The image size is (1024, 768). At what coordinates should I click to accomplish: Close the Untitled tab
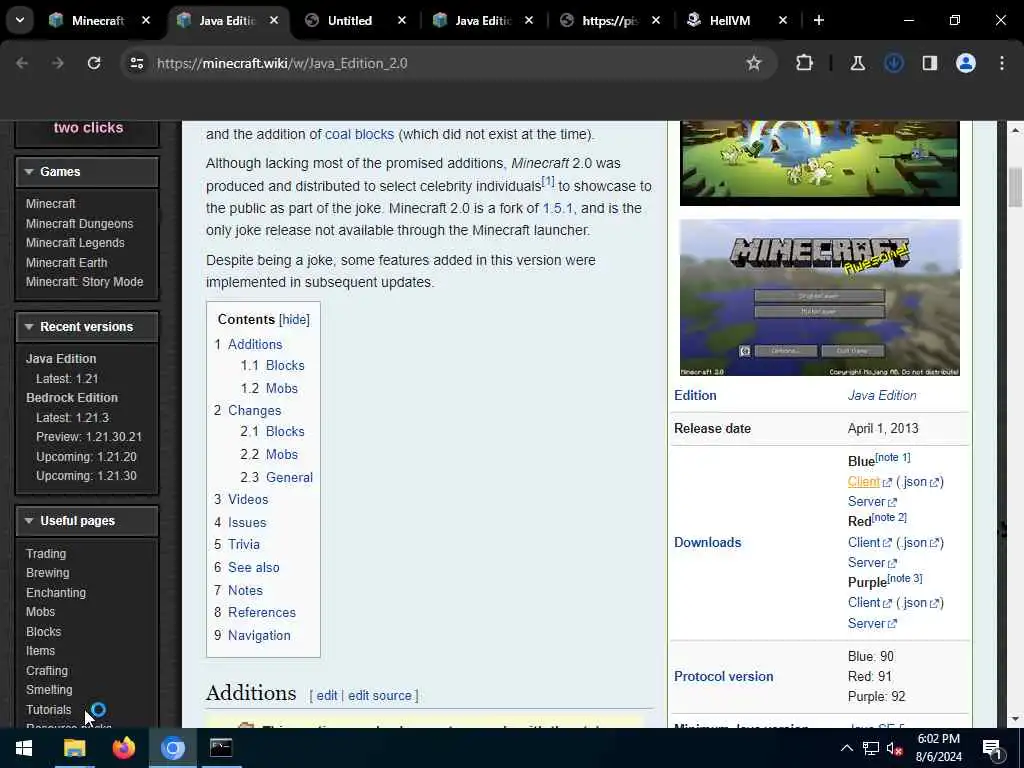(x=402, y=20)
